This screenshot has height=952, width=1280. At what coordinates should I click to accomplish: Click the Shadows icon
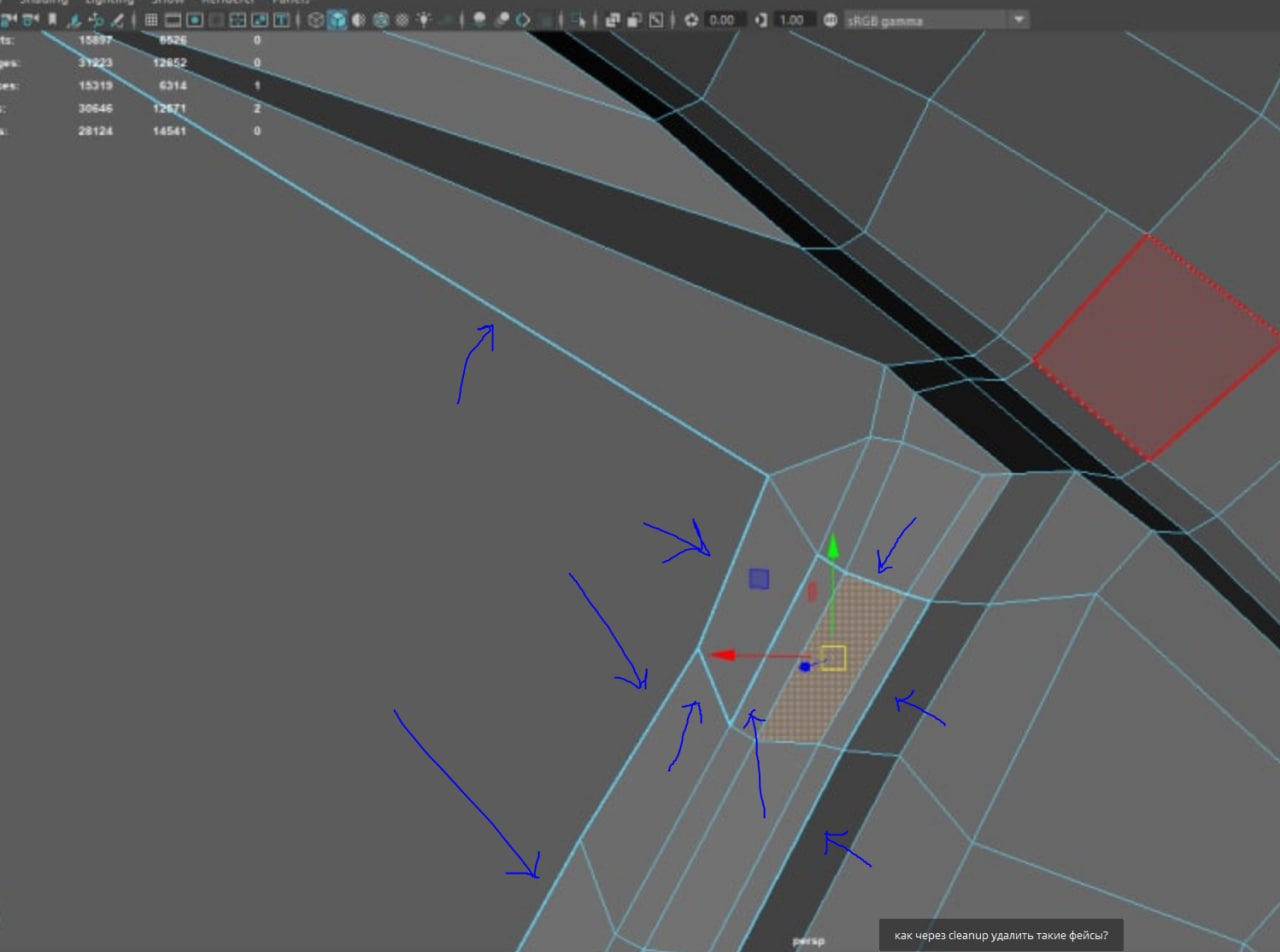(447, 19)
